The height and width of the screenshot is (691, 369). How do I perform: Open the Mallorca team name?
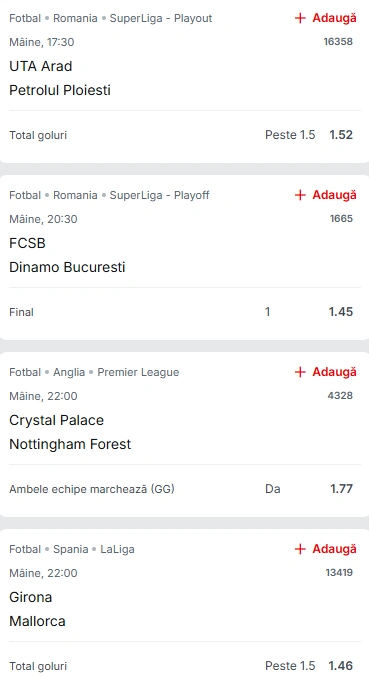click(x=37, y=621)
